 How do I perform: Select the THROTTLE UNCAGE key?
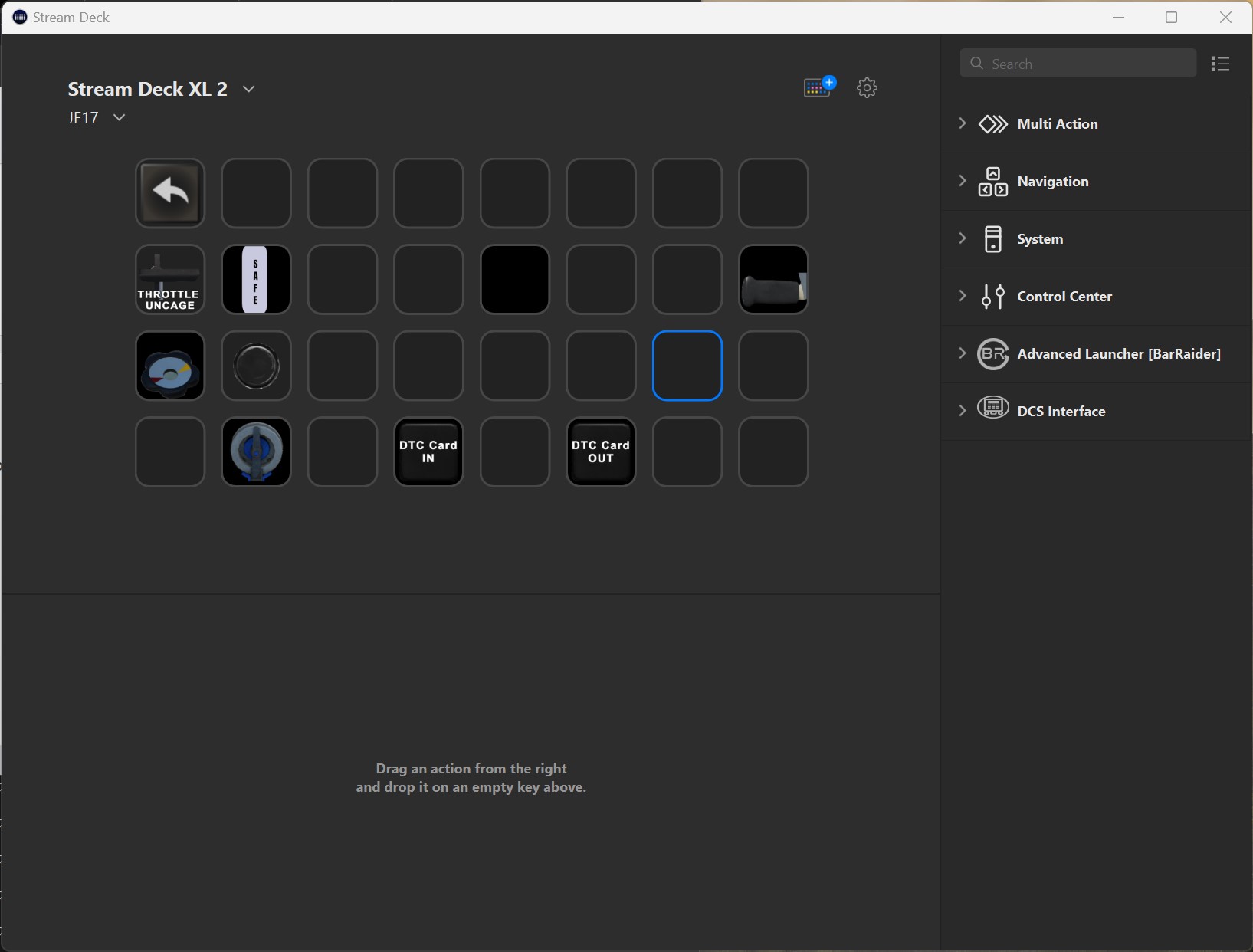click(170, 280)
